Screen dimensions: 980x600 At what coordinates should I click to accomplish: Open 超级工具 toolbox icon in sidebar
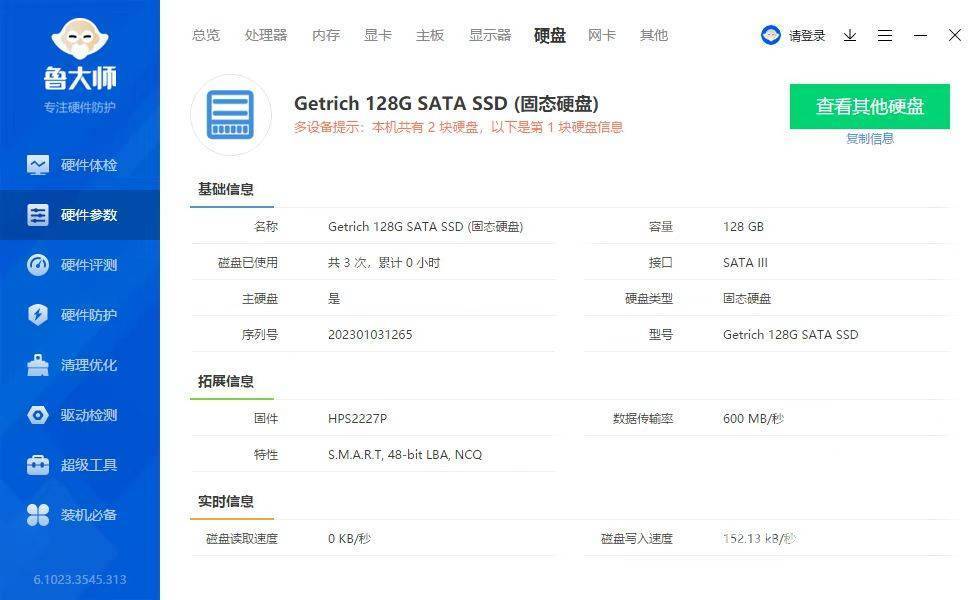click(38, 465)
